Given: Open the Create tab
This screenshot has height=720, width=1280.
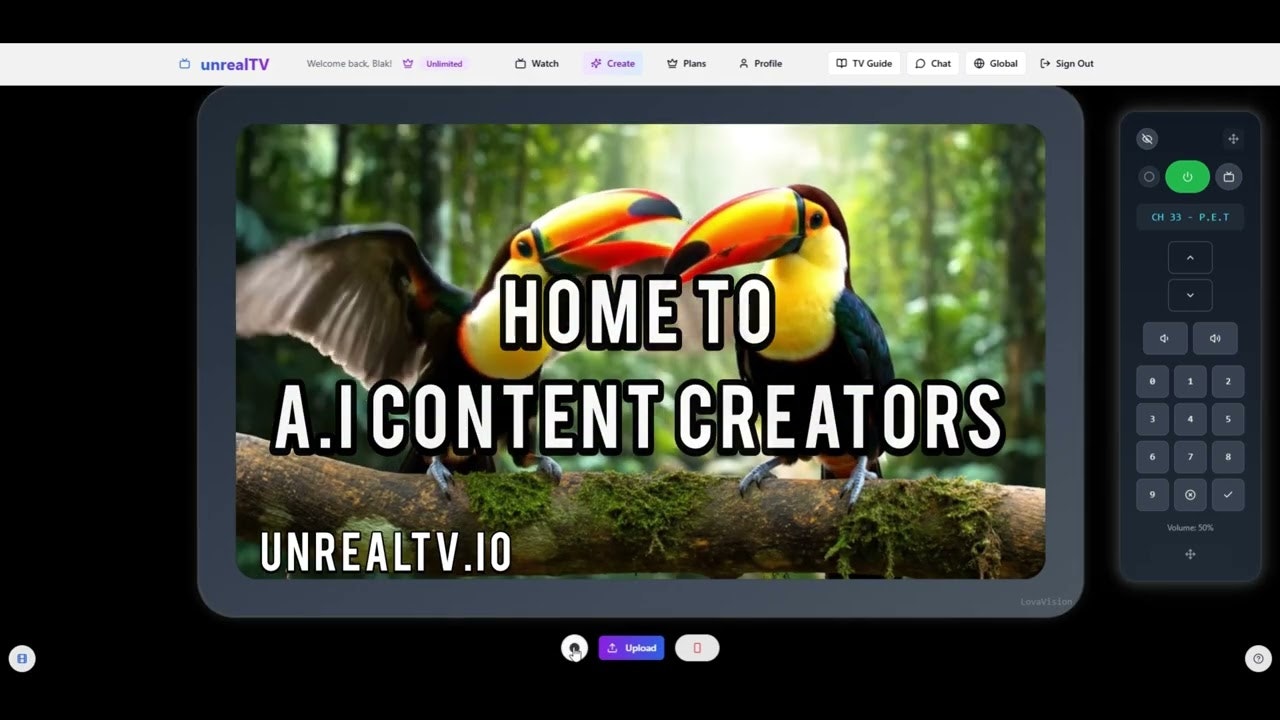Looking at the screenshot, I should [613, 64].
